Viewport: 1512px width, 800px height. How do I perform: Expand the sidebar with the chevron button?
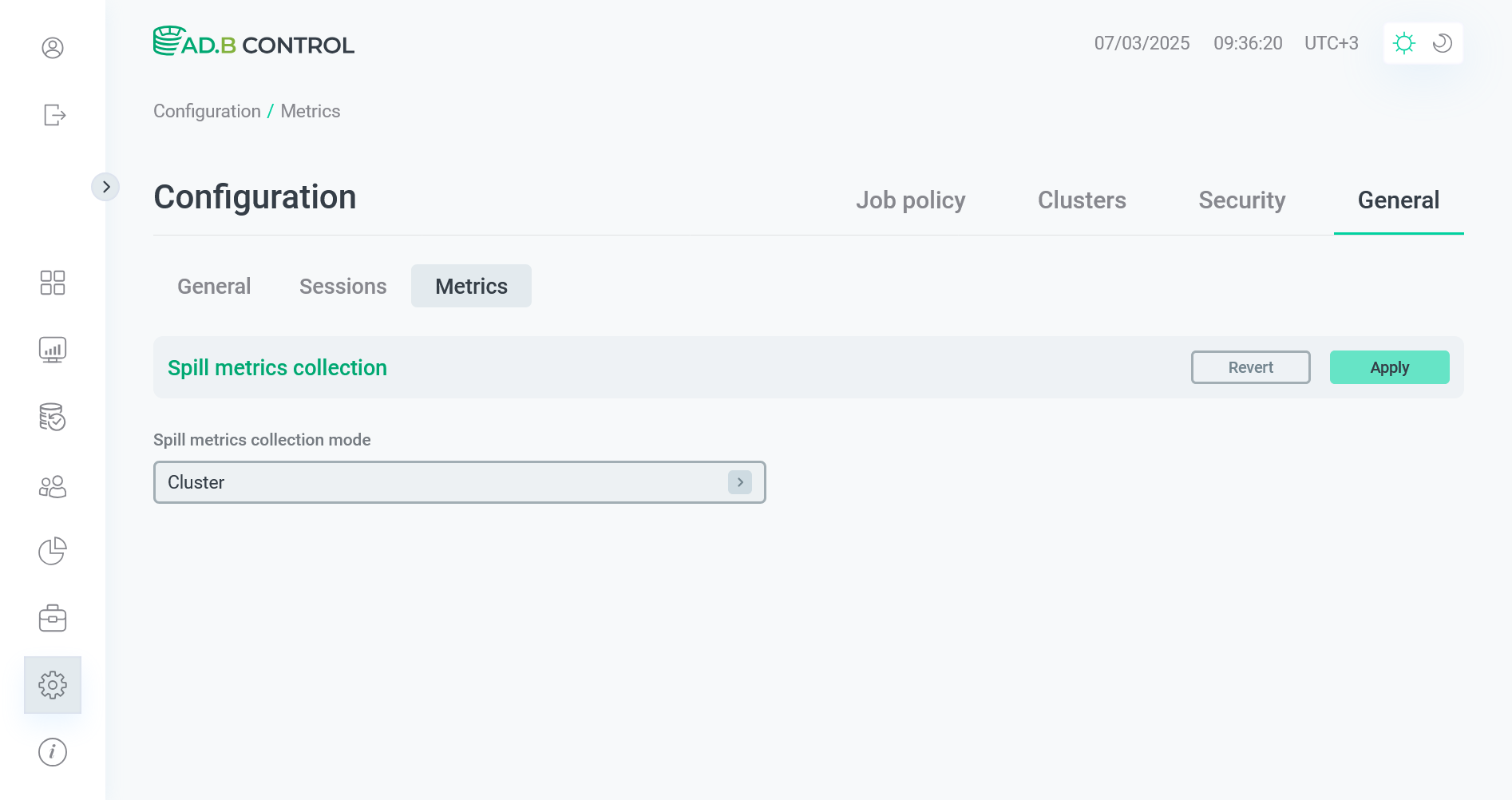point(106,186)
